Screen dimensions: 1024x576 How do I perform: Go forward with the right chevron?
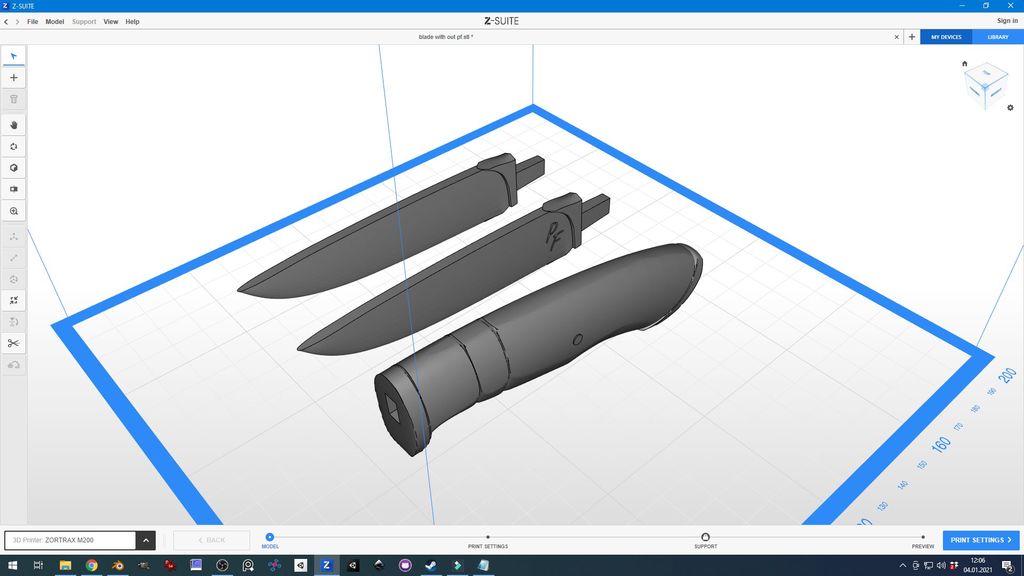pos(18,22)
